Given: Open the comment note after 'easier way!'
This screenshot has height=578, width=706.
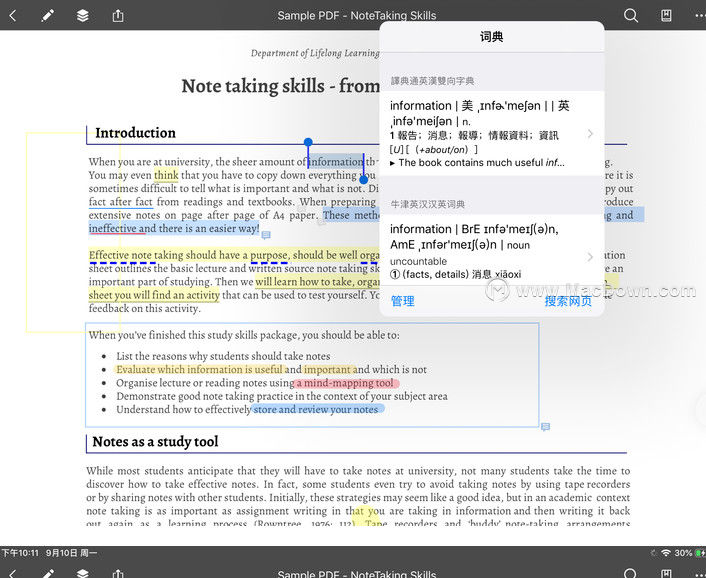Looking at the screenshot, I should tap(266, 235).
